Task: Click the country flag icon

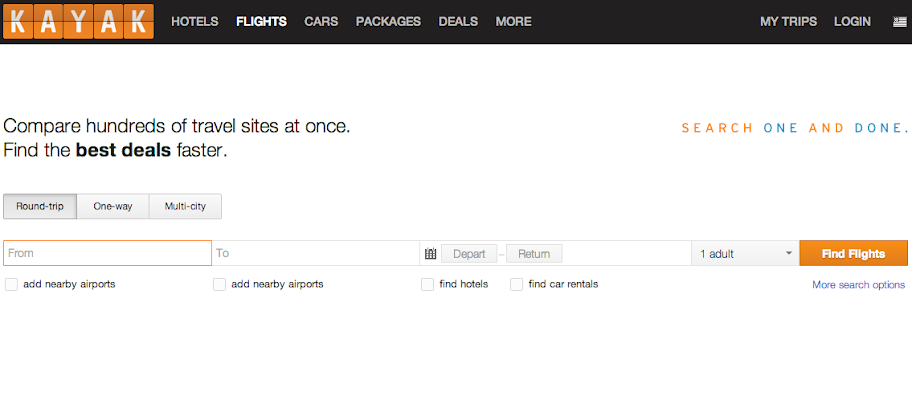Action: pos(900,22)
